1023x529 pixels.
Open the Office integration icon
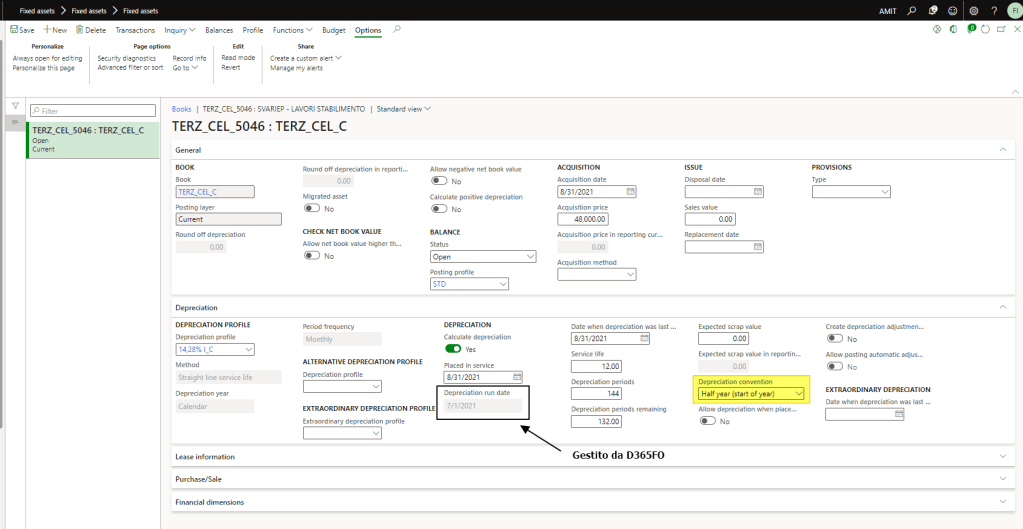point(953,30)
